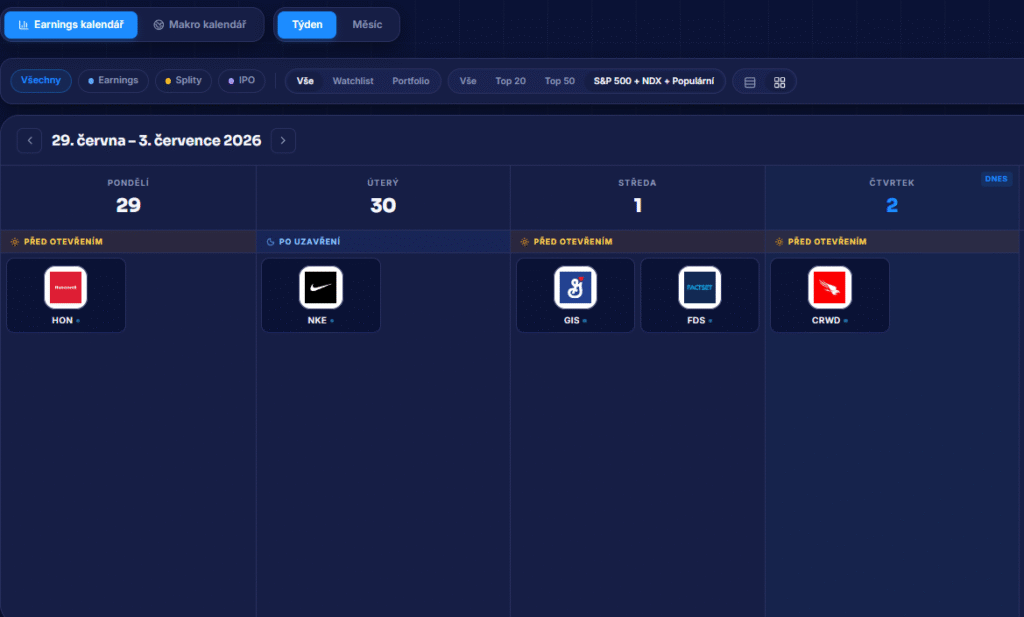Switch to grid view layout icon
Image resolution: width=1024 pixels, height=617 pixels.
(779, 82)
